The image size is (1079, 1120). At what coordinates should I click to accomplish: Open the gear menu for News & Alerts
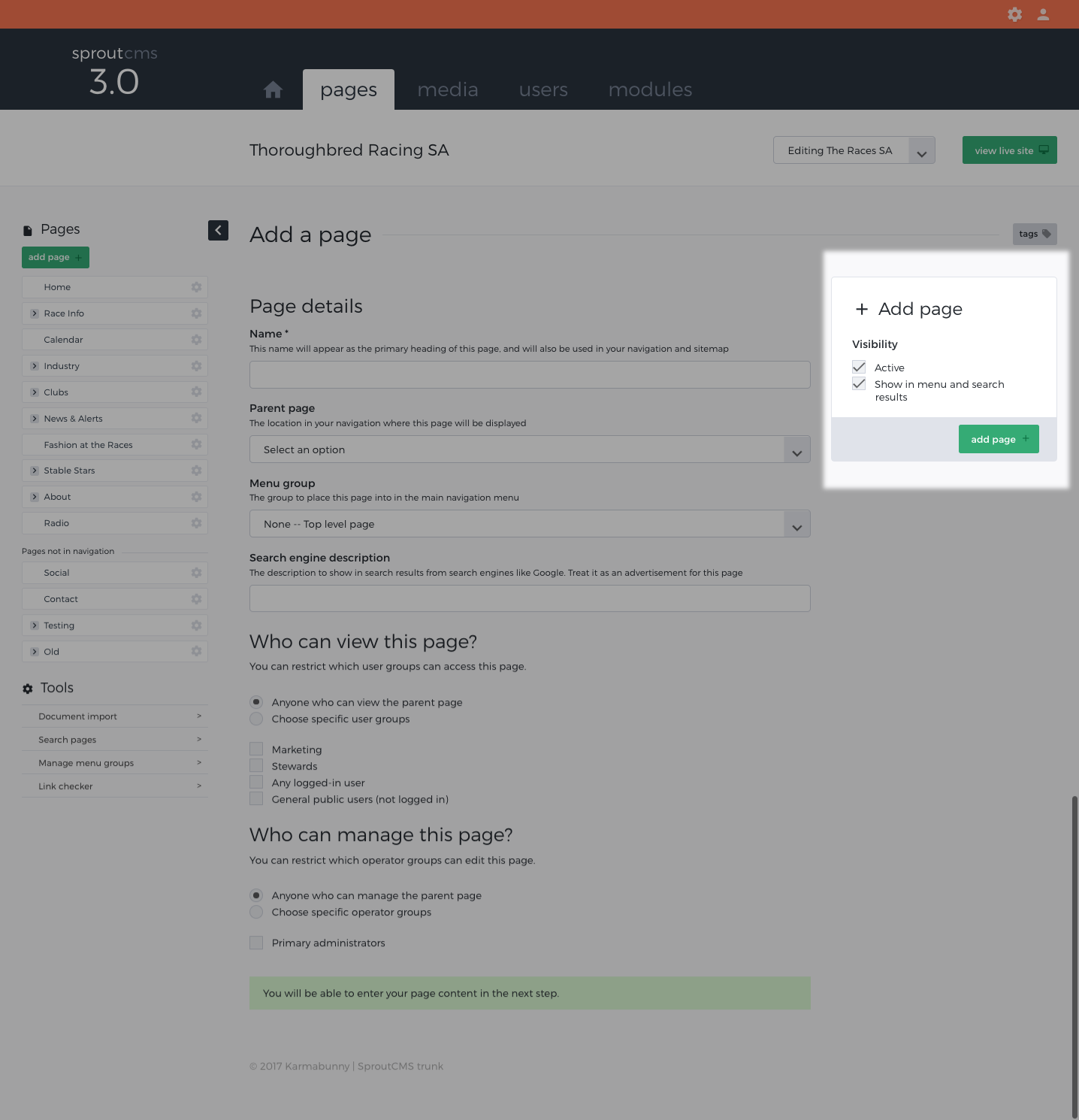tap(196, 418)
